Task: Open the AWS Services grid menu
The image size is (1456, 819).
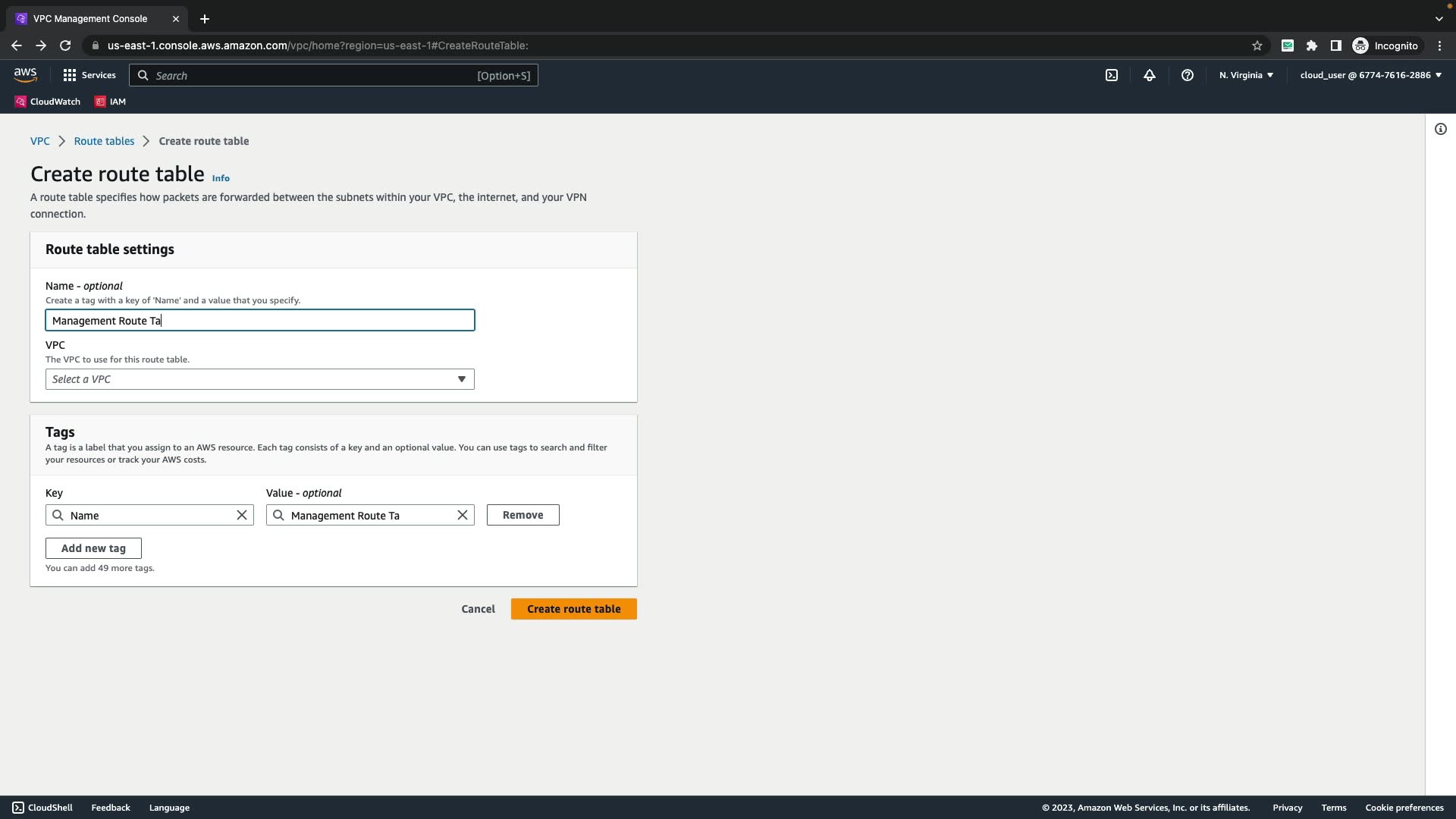Action: pyautogui.click(x=89, y=75)
